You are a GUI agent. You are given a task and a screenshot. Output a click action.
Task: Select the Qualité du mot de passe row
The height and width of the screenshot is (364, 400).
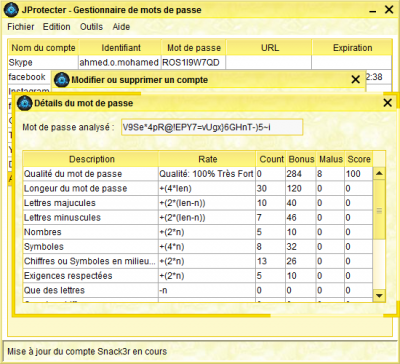pyautogui.click(x=198, y=174)
